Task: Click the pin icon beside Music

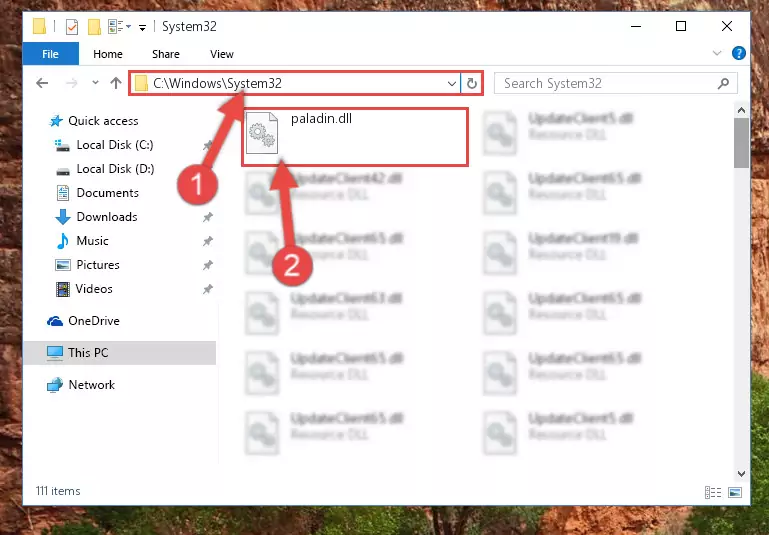Action: [x=207, y=241]
